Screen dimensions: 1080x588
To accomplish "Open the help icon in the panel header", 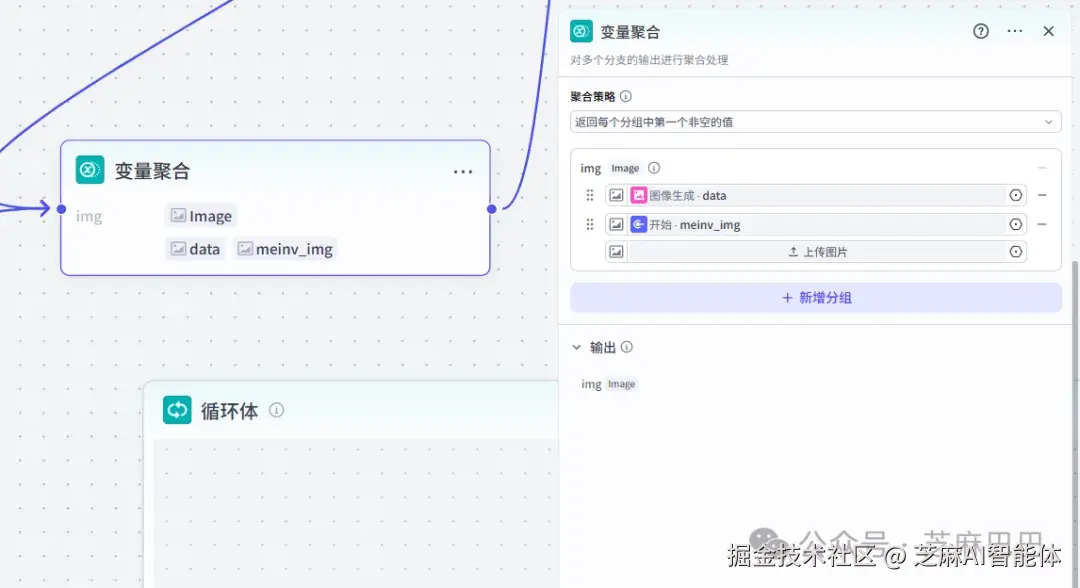I will (x=980, y=31).
